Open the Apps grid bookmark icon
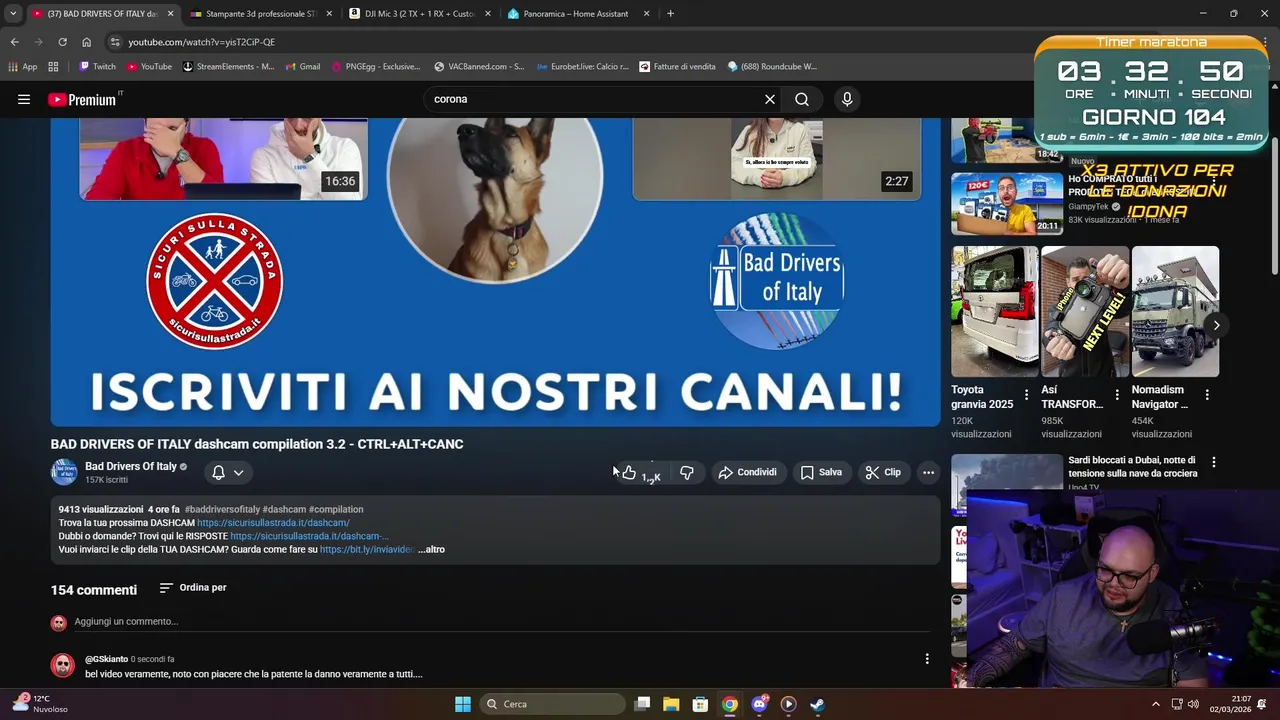 tap(53, 67)
